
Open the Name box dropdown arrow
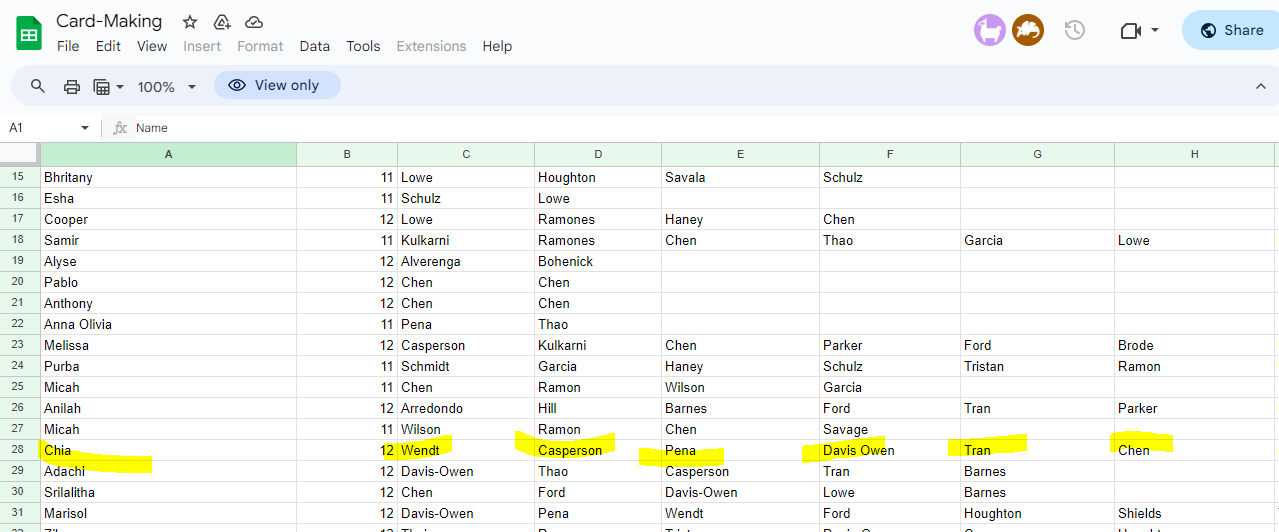point(85,128)
